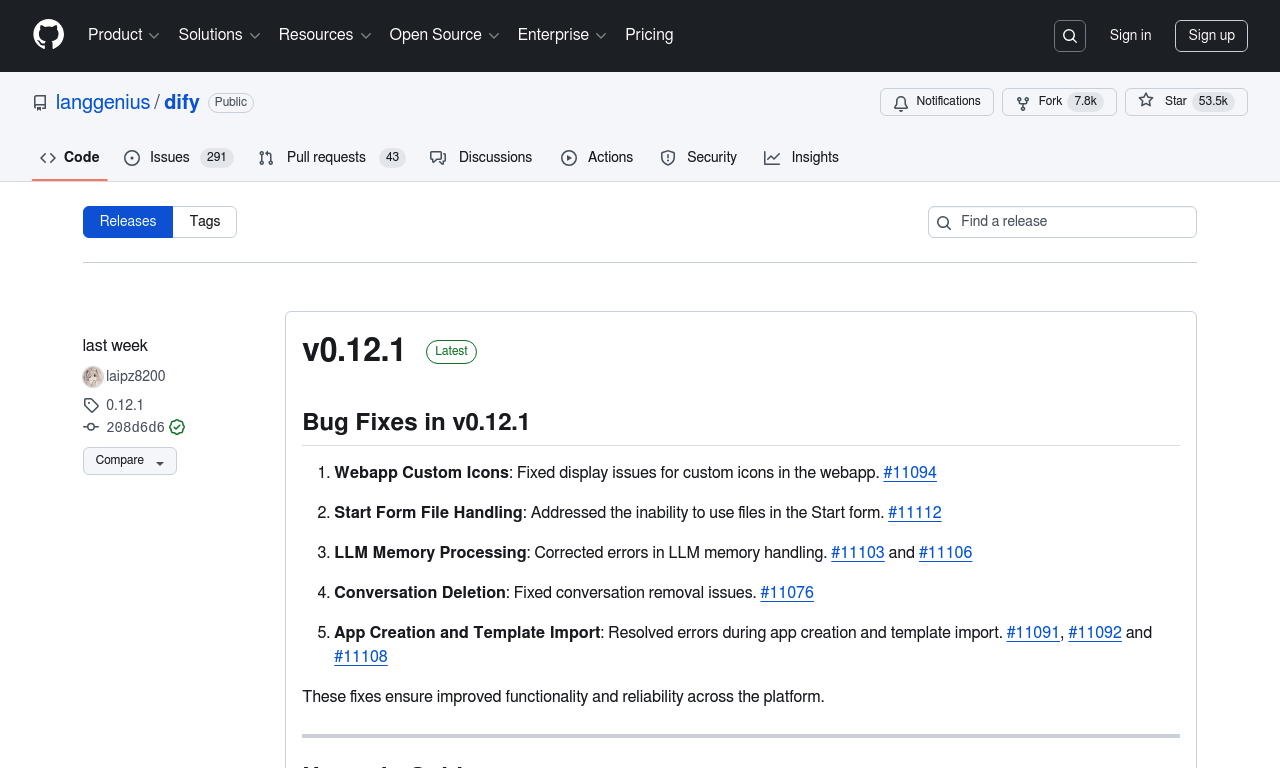This screenshot has height=768, width=1280.
Task: Click the Fork branch icon
Action: (x=1023, y=103)
